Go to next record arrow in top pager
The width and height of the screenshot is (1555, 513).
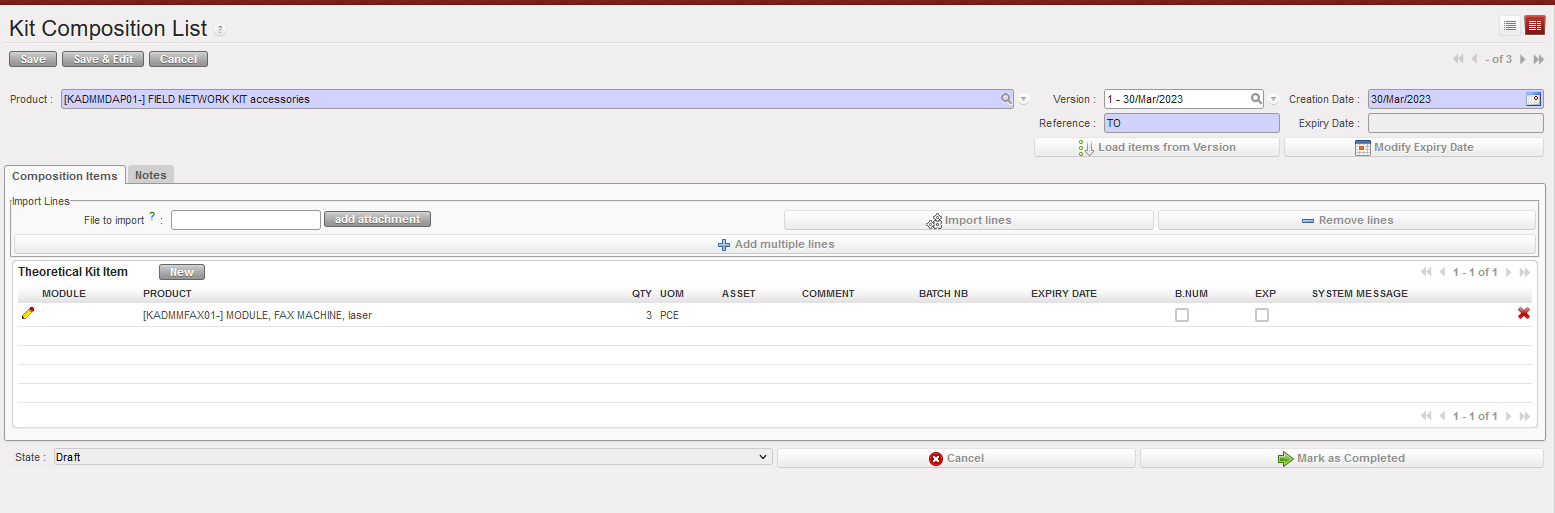(1523, 59)
